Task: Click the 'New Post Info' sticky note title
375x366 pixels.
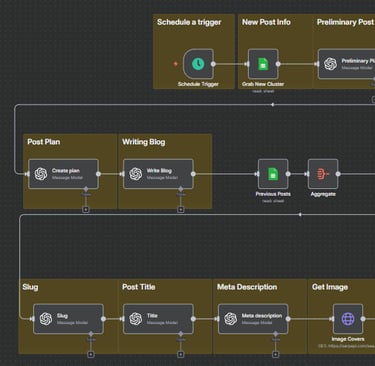Action: [266, 22]
